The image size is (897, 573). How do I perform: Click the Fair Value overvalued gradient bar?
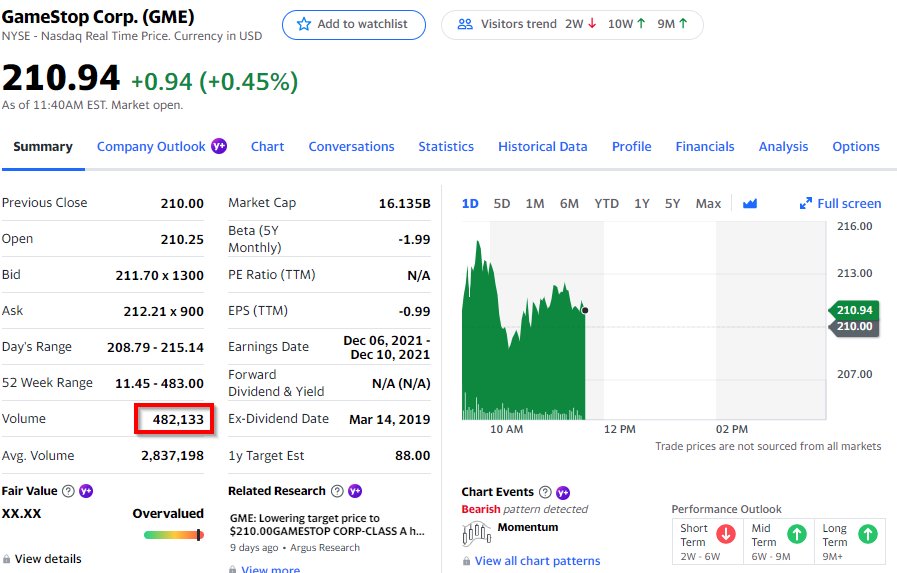174,535
